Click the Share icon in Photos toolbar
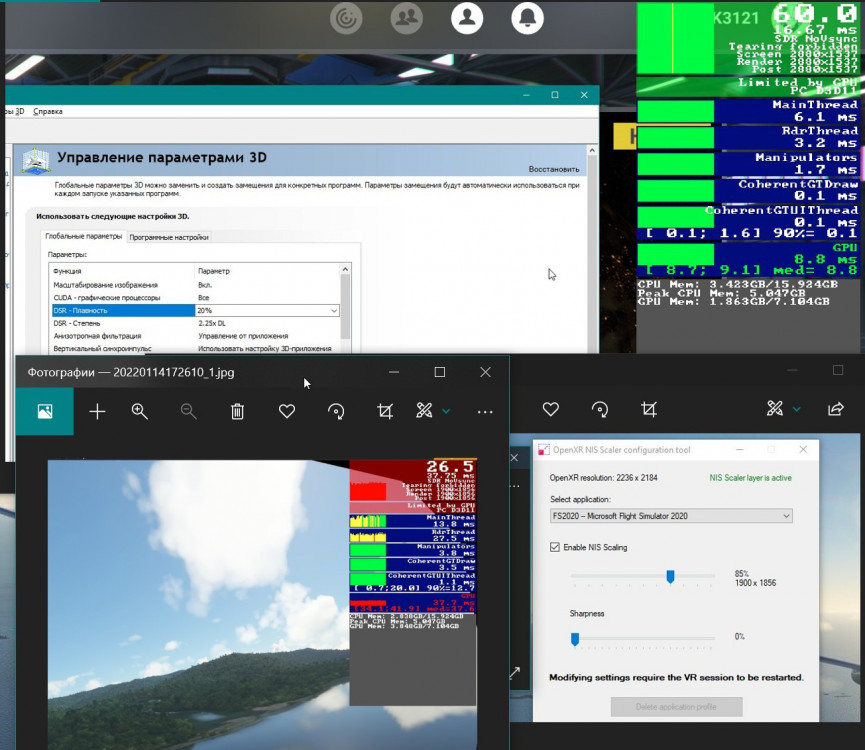 pos(835,409)
